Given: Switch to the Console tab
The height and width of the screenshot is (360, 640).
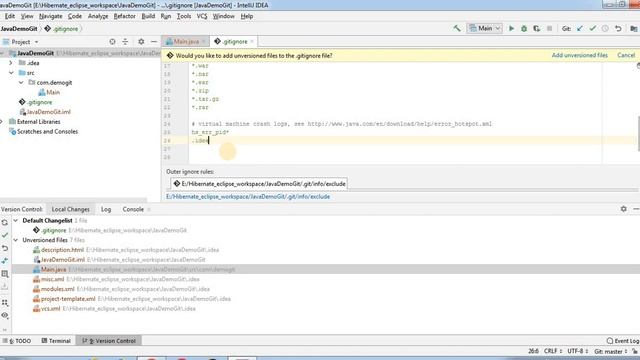Looking at the screenshot, I should click(x=133, y=209).
